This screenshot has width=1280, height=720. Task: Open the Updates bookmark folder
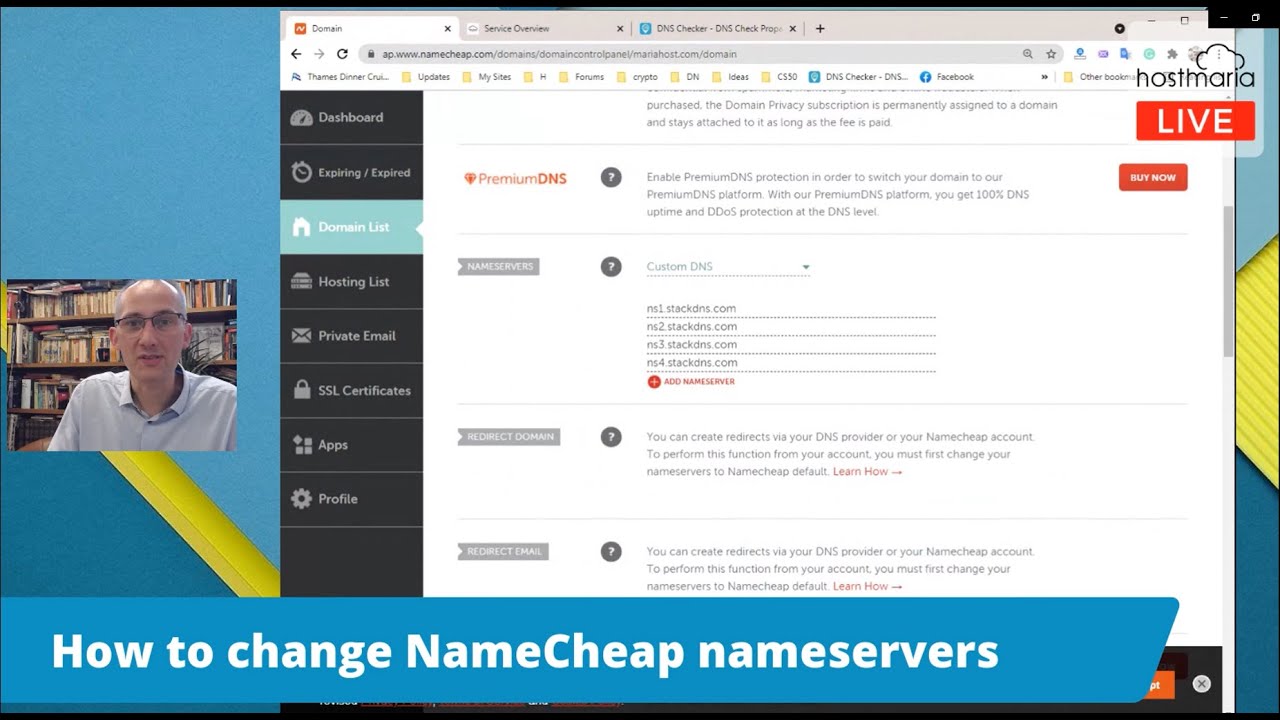[x=426, y=77]
